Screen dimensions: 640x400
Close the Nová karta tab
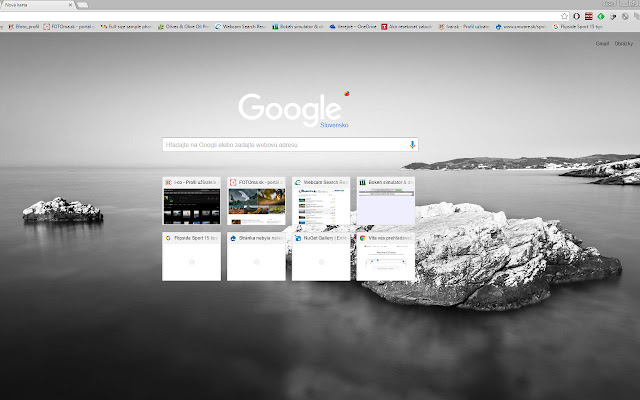click(70, 5)
